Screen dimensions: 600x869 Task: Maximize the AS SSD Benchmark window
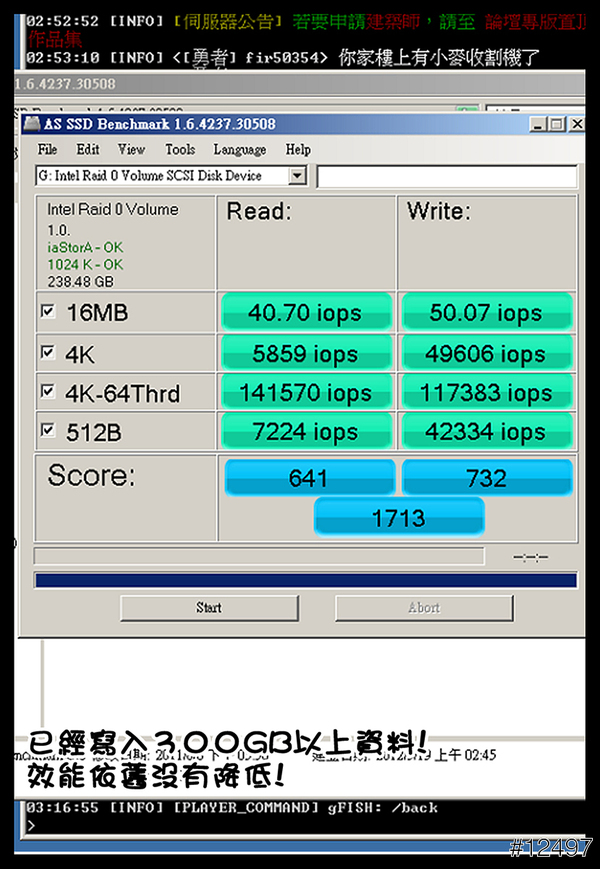pos(556,124)
